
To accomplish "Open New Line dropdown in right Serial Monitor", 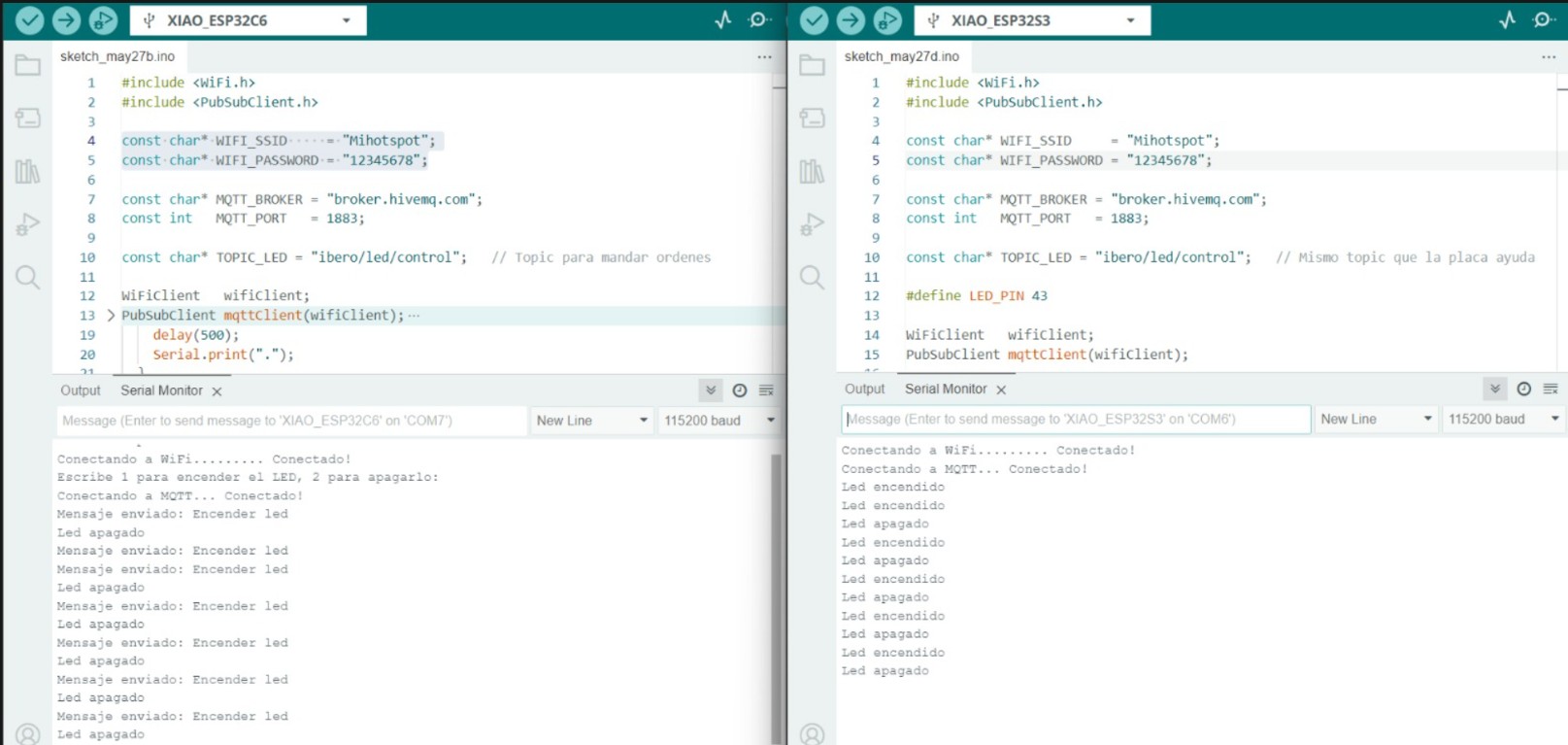I will point(1376,419).
